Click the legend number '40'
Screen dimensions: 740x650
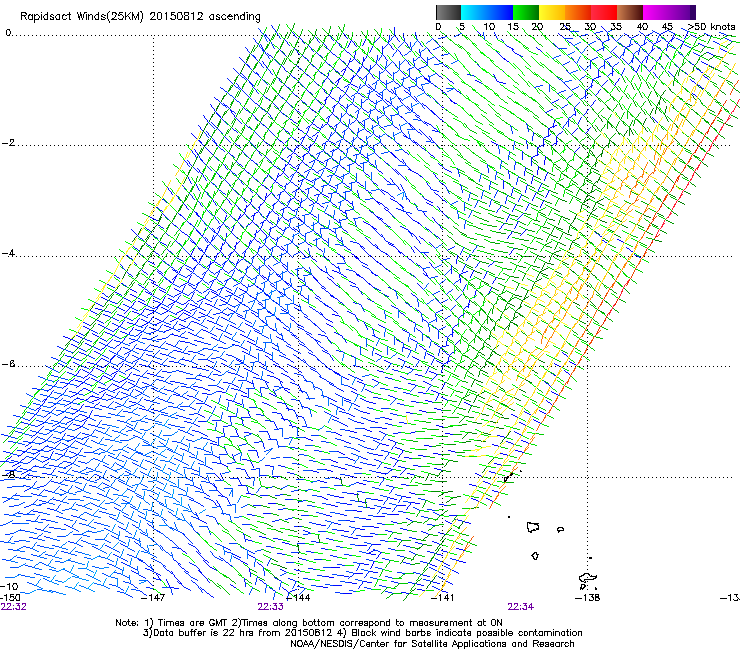(642, 27)
